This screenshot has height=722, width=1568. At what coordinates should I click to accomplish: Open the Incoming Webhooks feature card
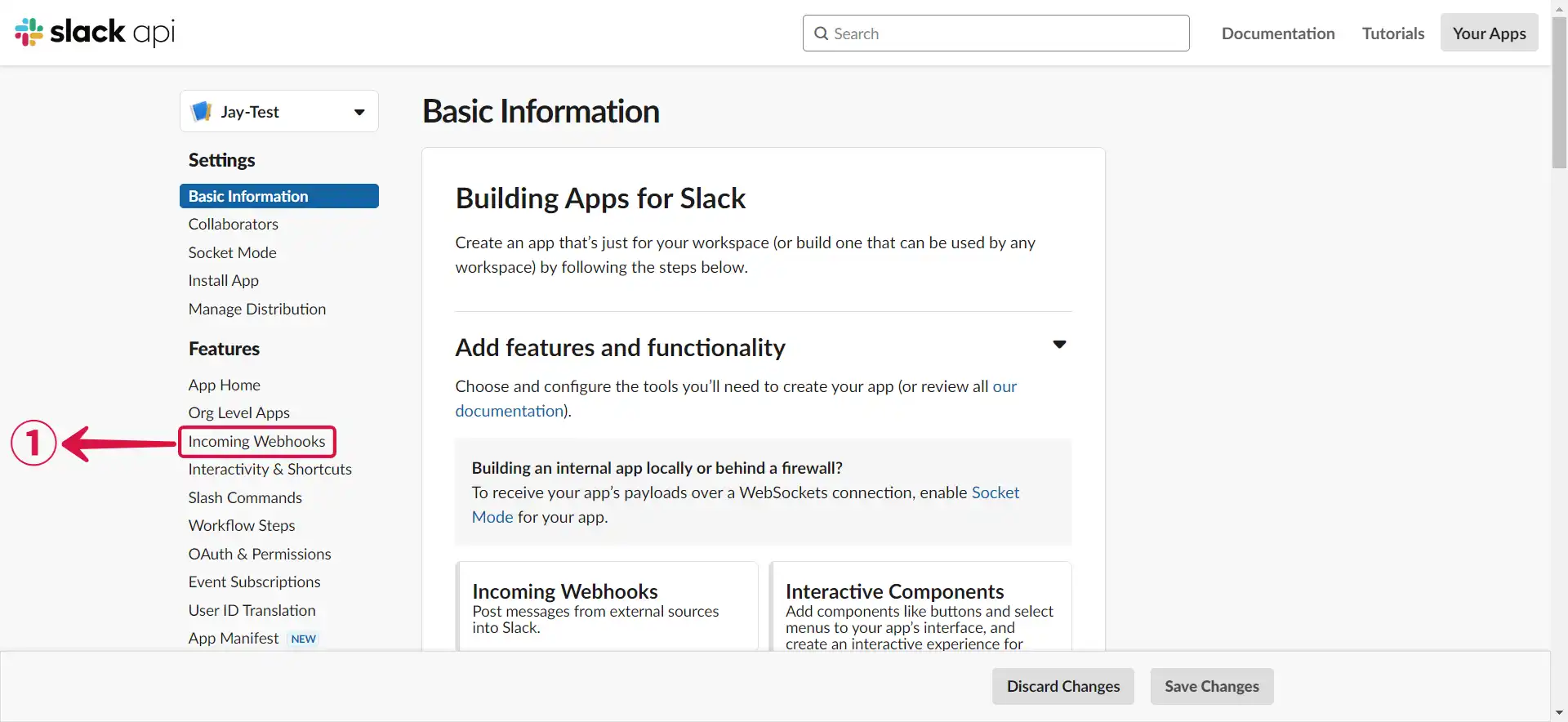click(608, 606)
